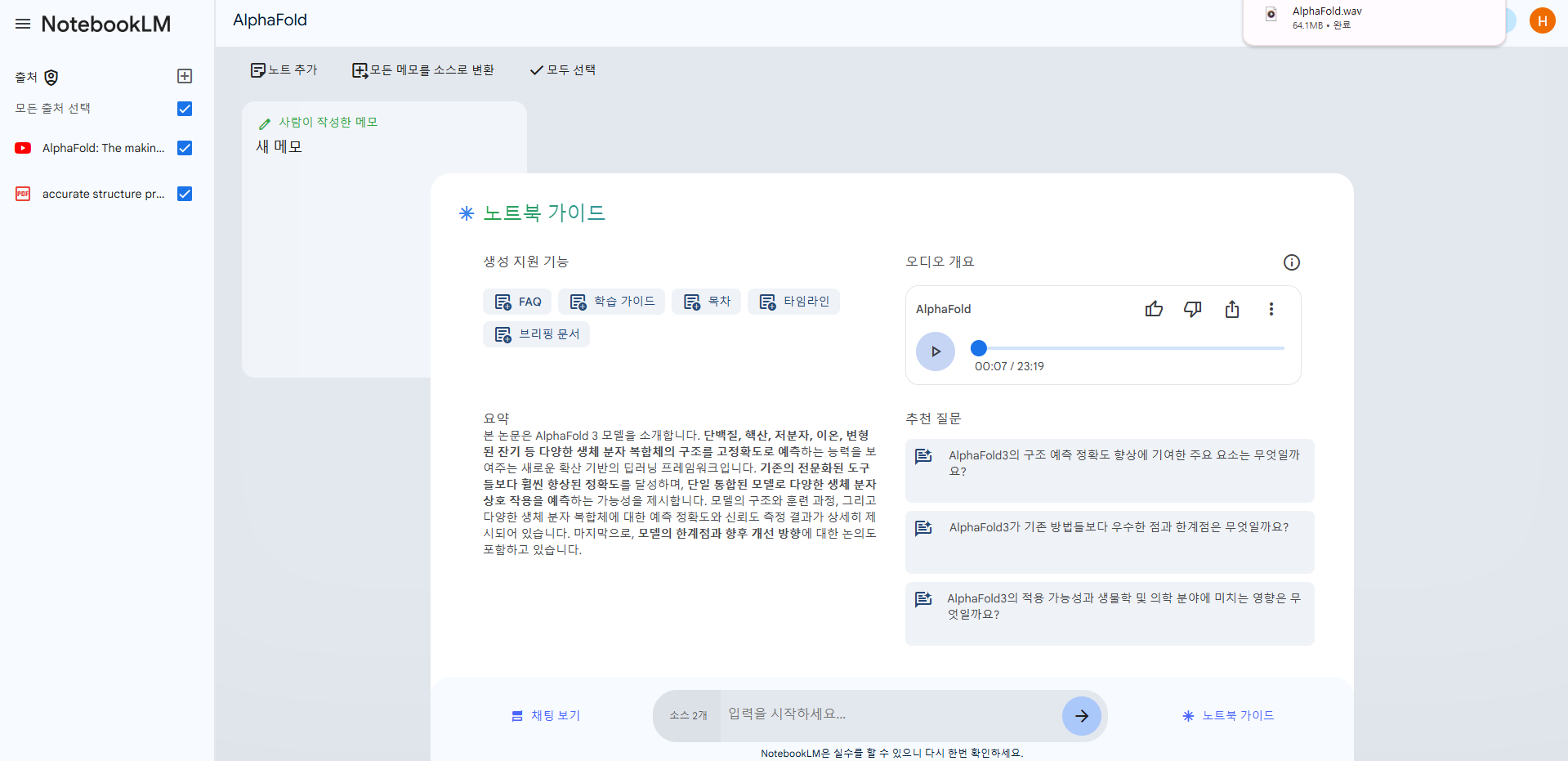The image size is (1568, 761).
Task: Add a note with 노트 추가
Action: [284, 70]
